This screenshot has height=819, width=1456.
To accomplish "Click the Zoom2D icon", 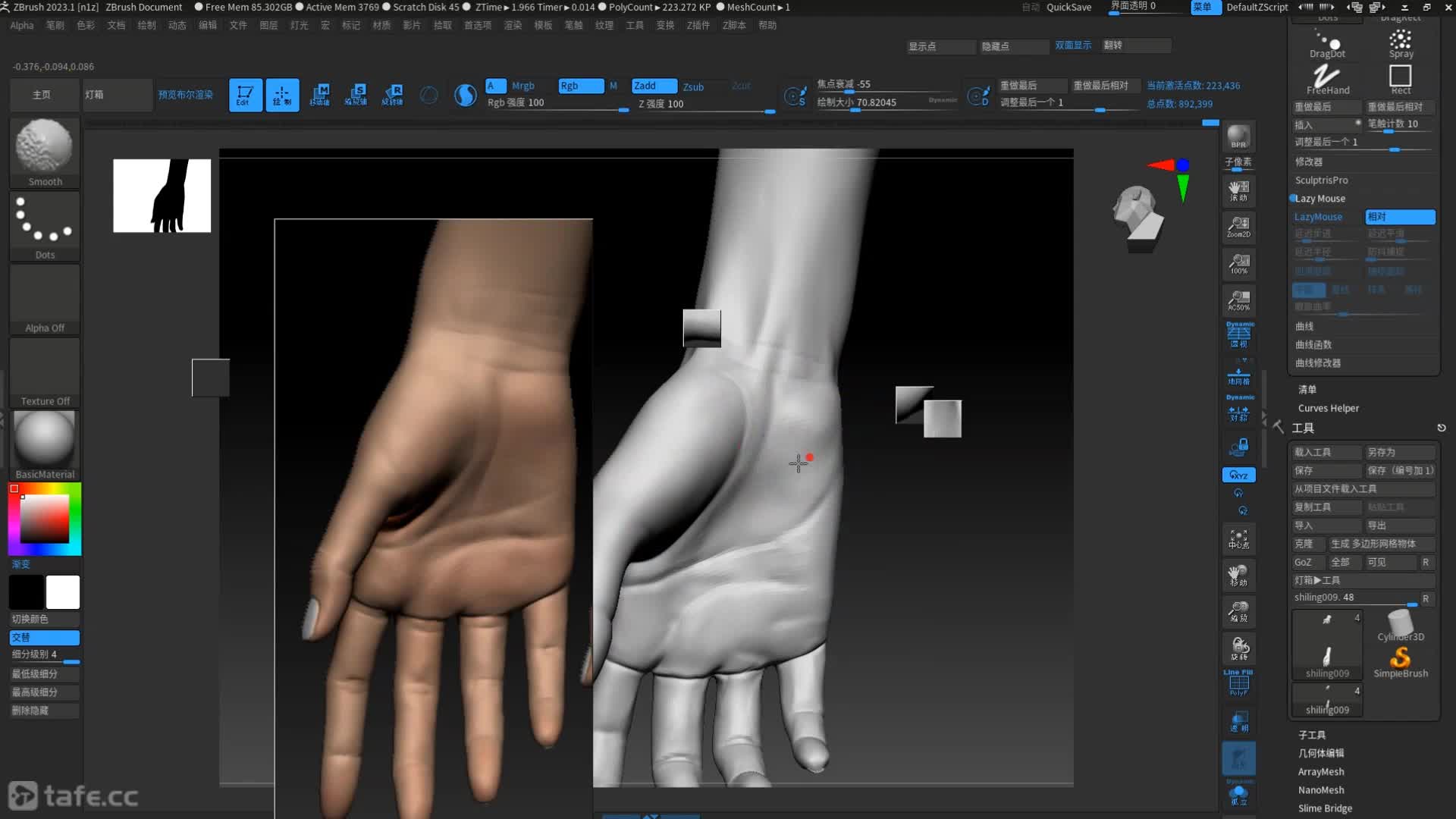I will [1238, 227].
